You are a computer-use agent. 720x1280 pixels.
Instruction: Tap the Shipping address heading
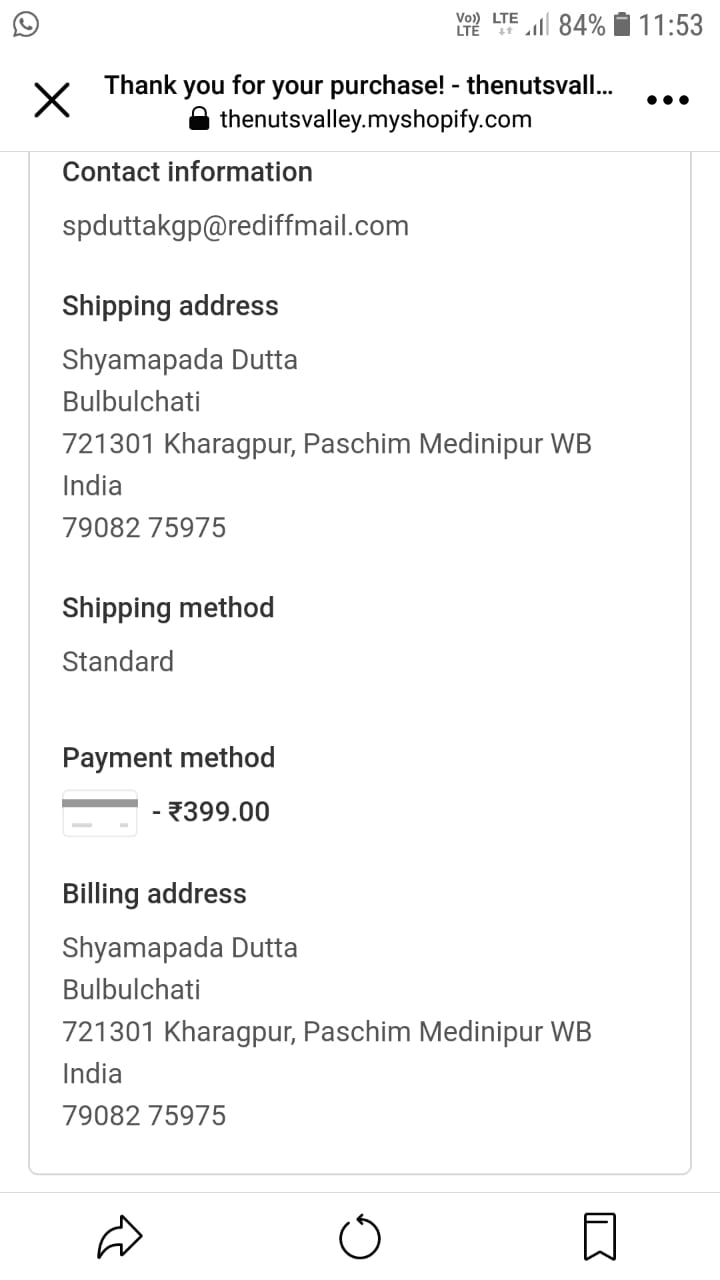pyautogui.click(x=170, y=306)
